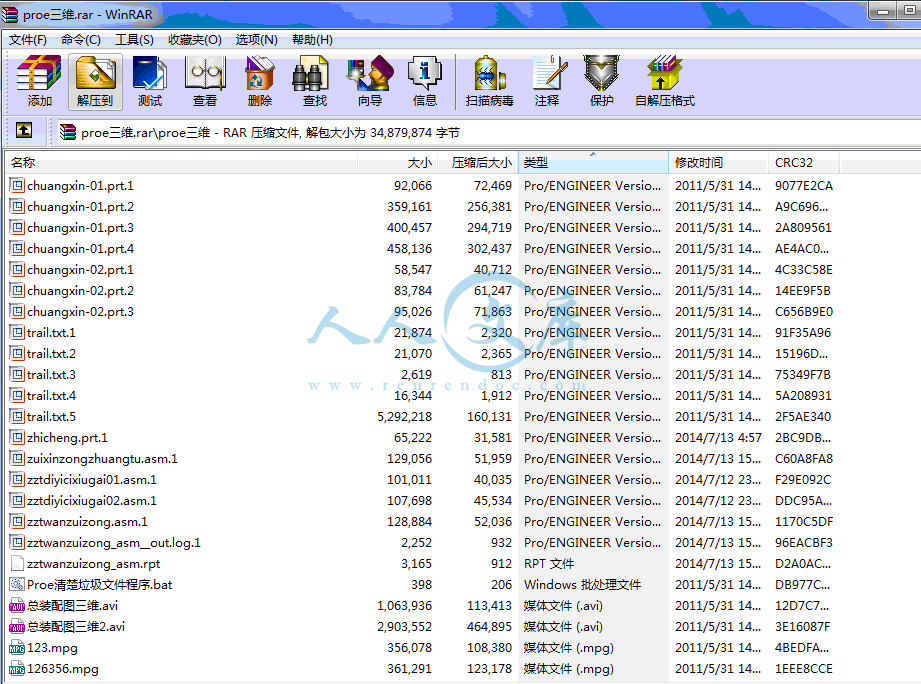Select the trail.txt.1 file icon
921x684 pixels.
point(17,332)
